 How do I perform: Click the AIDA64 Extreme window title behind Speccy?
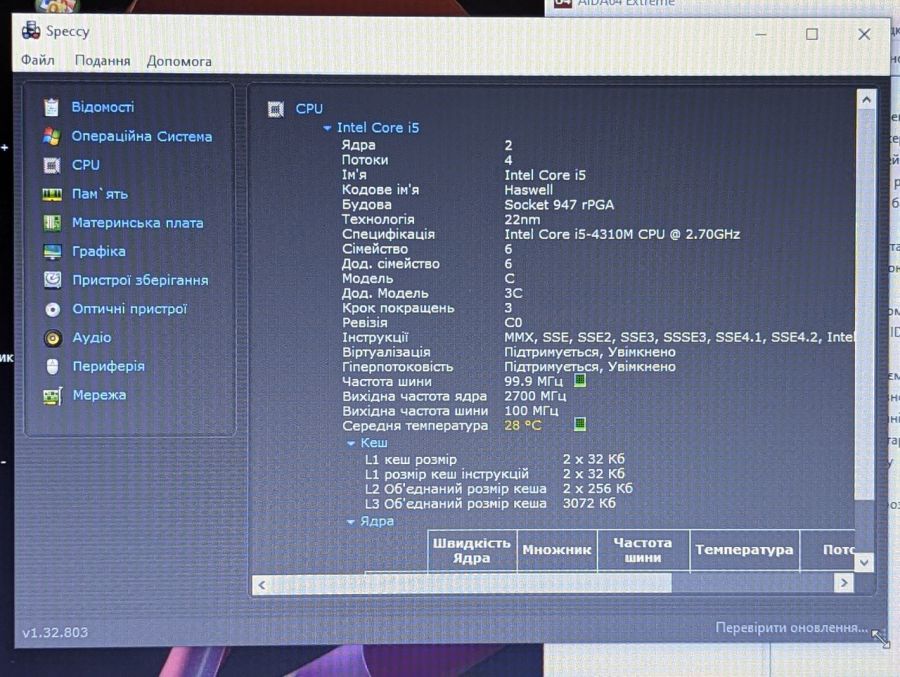point(626,3)
